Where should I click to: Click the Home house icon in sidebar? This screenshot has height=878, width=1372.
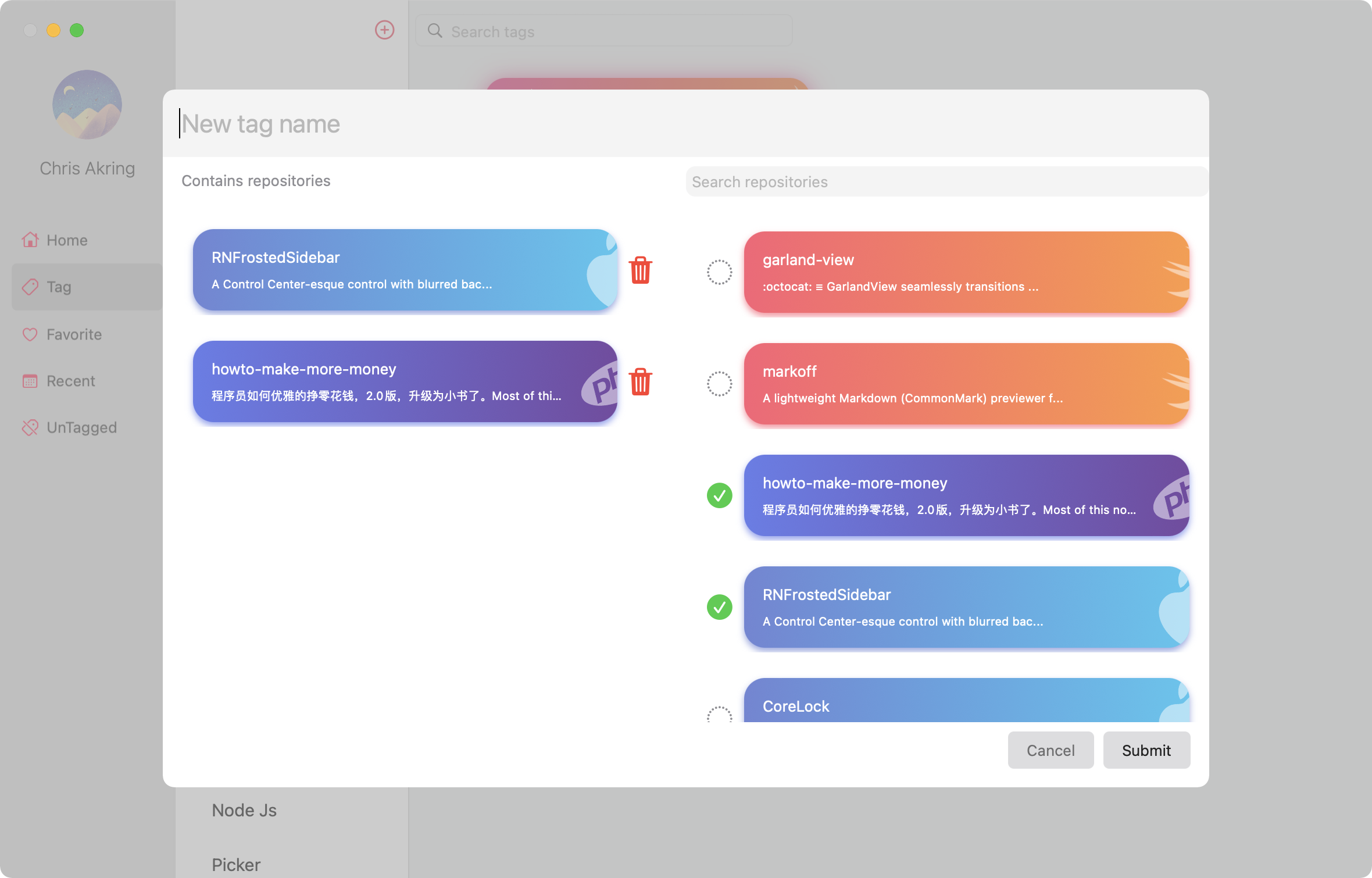(x=30, y=240)
